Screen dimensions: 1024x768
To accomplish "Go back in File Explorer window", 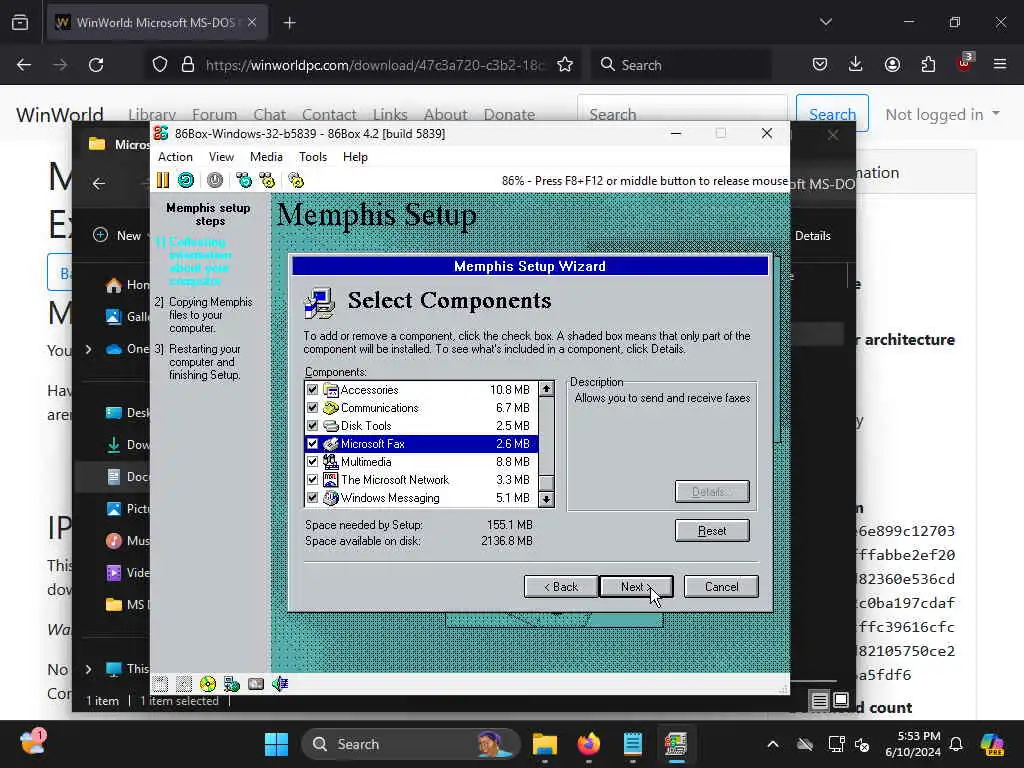I will [99, 184].
